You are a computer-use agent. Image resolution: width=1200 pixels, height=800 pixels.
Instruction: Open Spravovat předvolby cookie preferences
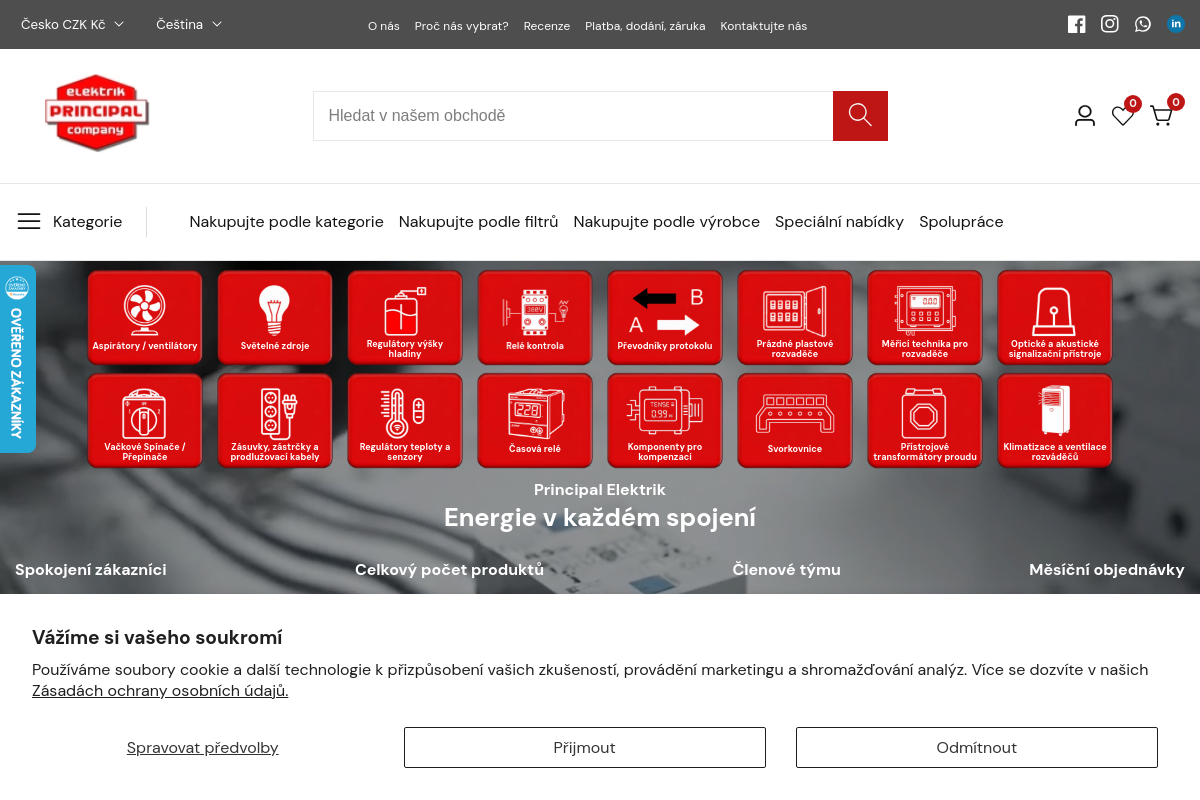tap(202, 748)
